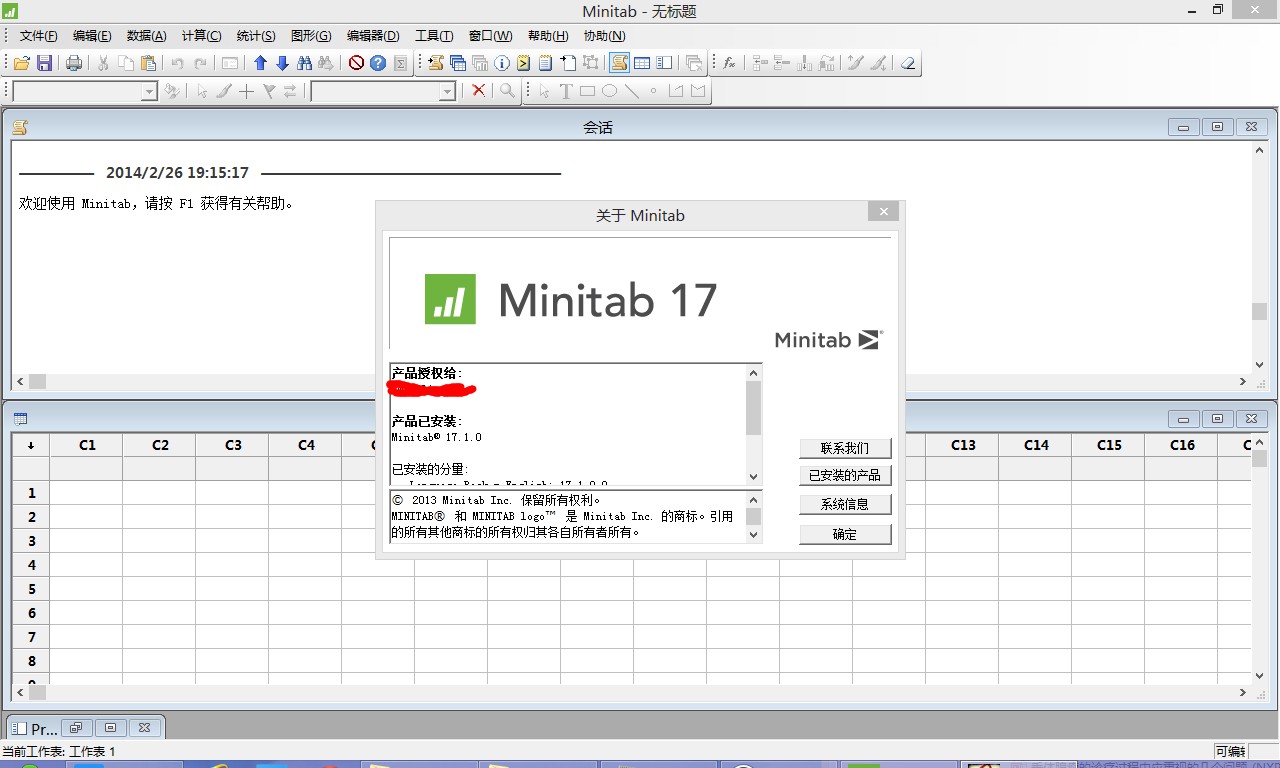
Task: Click the Zoom magnifier icon
Action: (508, 91)
